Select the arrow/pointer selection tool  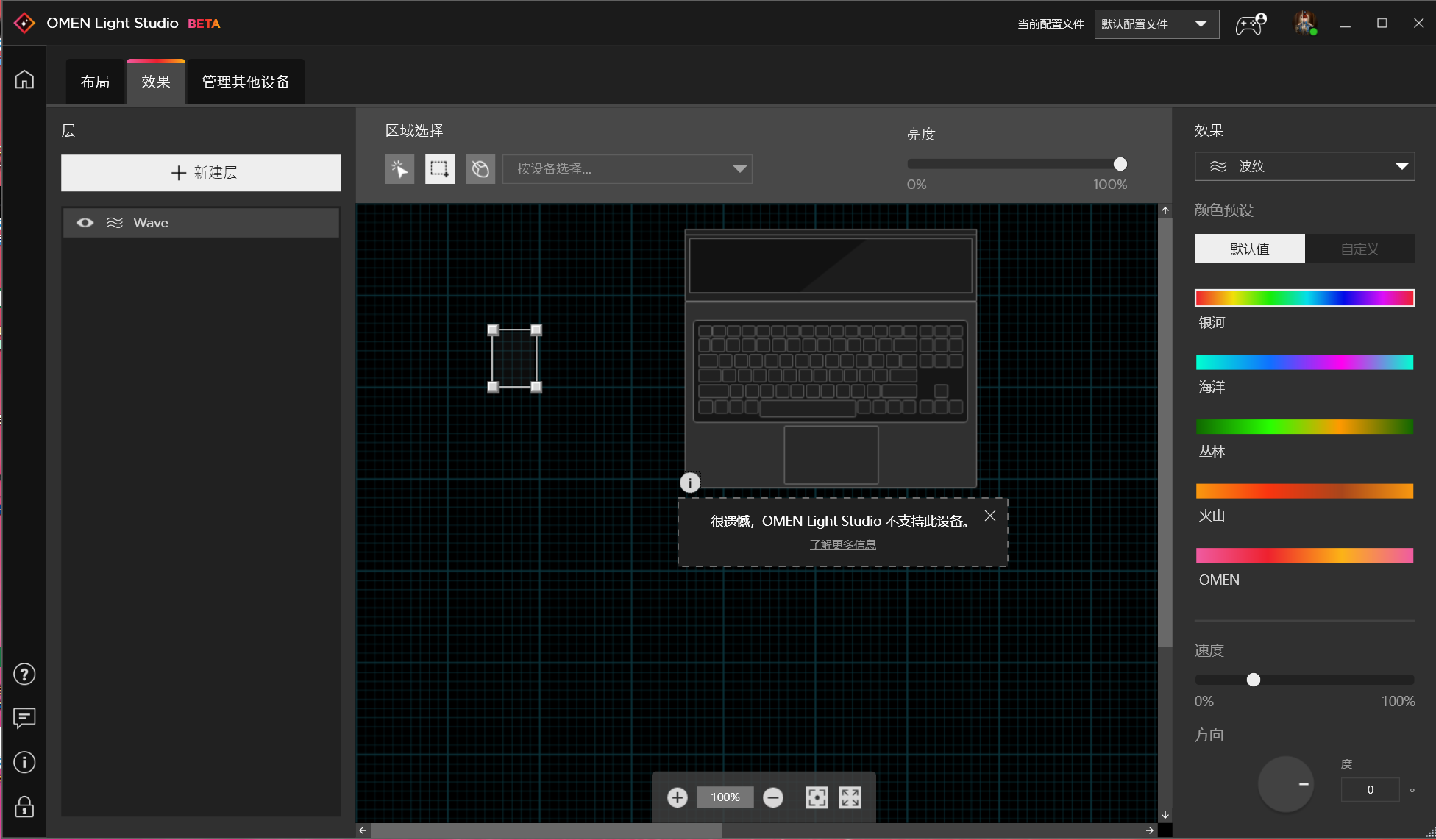[400, 167]
